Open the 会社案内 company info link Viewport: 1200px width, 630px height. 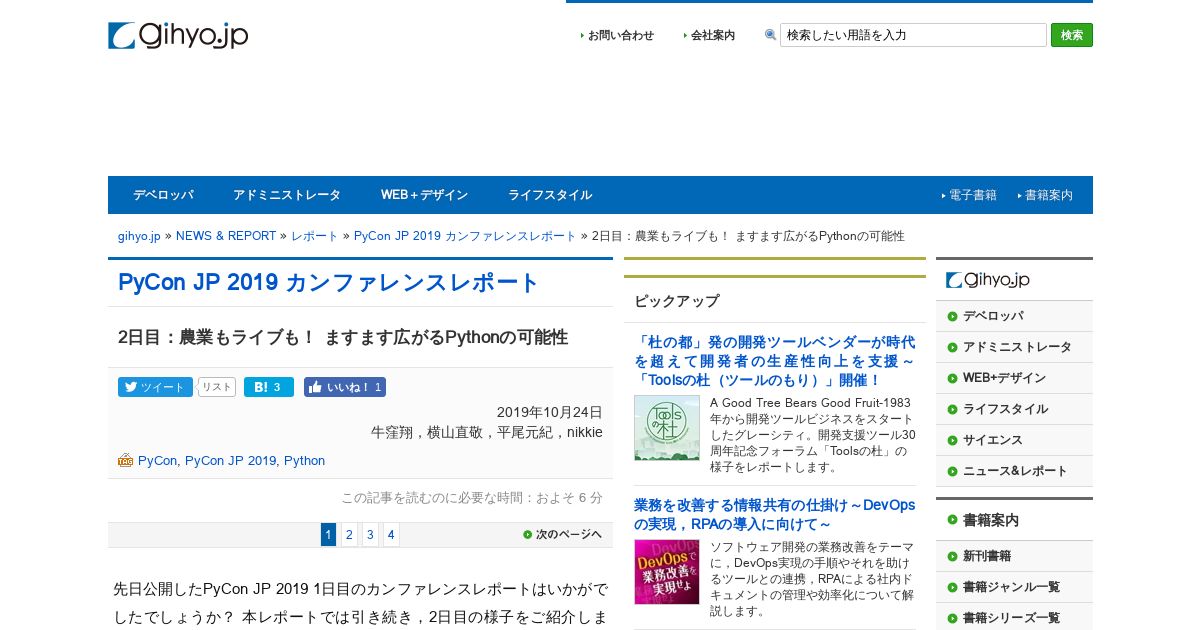coord(713,35)
